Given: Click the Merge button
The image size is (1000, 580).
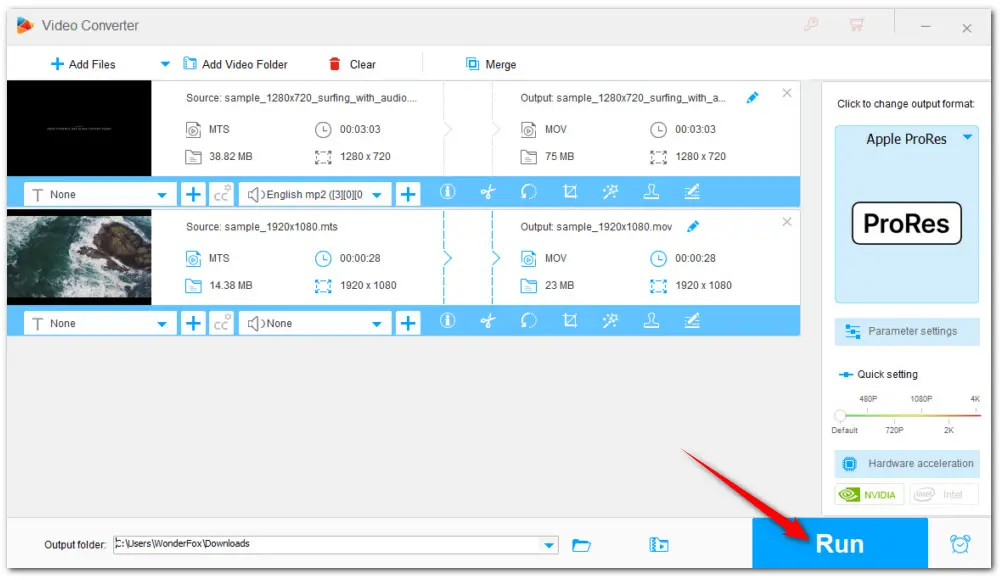Looking at the screenshot, I should coord(491,64).
